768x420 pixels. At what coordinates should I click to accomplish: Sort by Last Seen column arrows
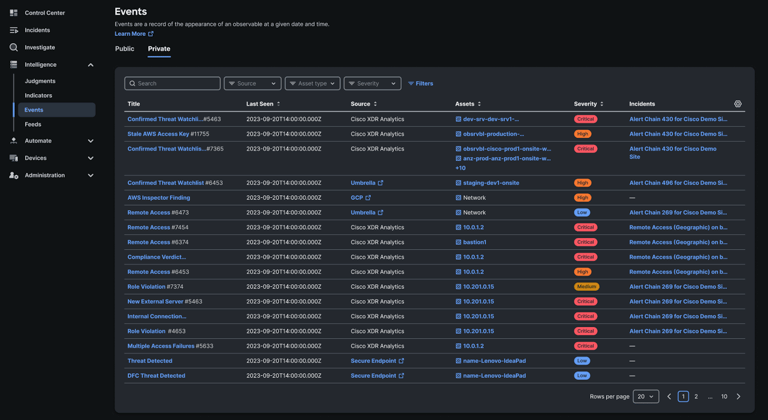tap(278, 104)
